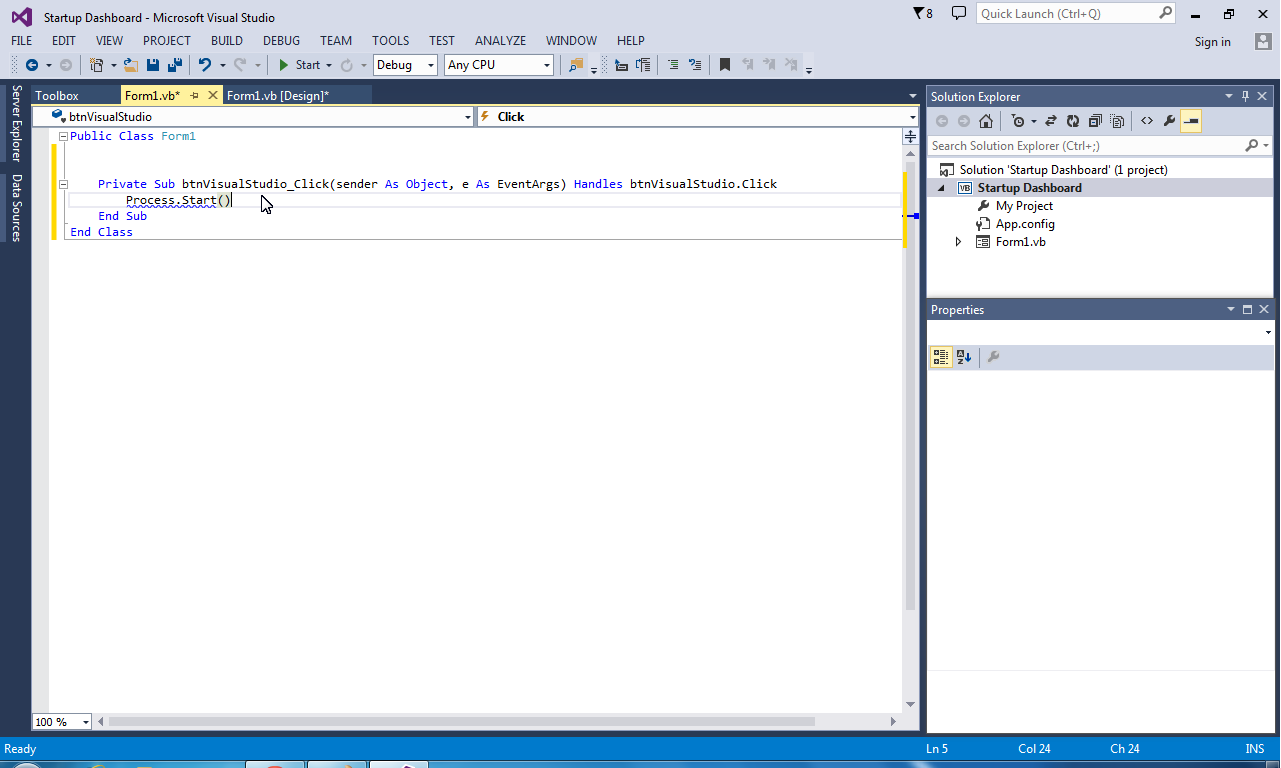The image size is (1281, 768).
Task: Open the TOOLS menu
Action: 391,41
